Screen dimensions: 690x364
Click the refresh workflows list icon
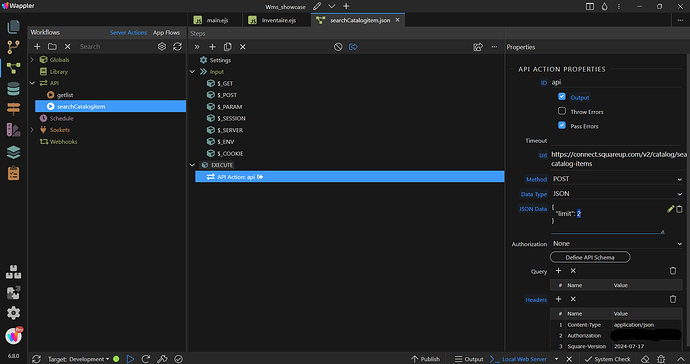(177, 46)
